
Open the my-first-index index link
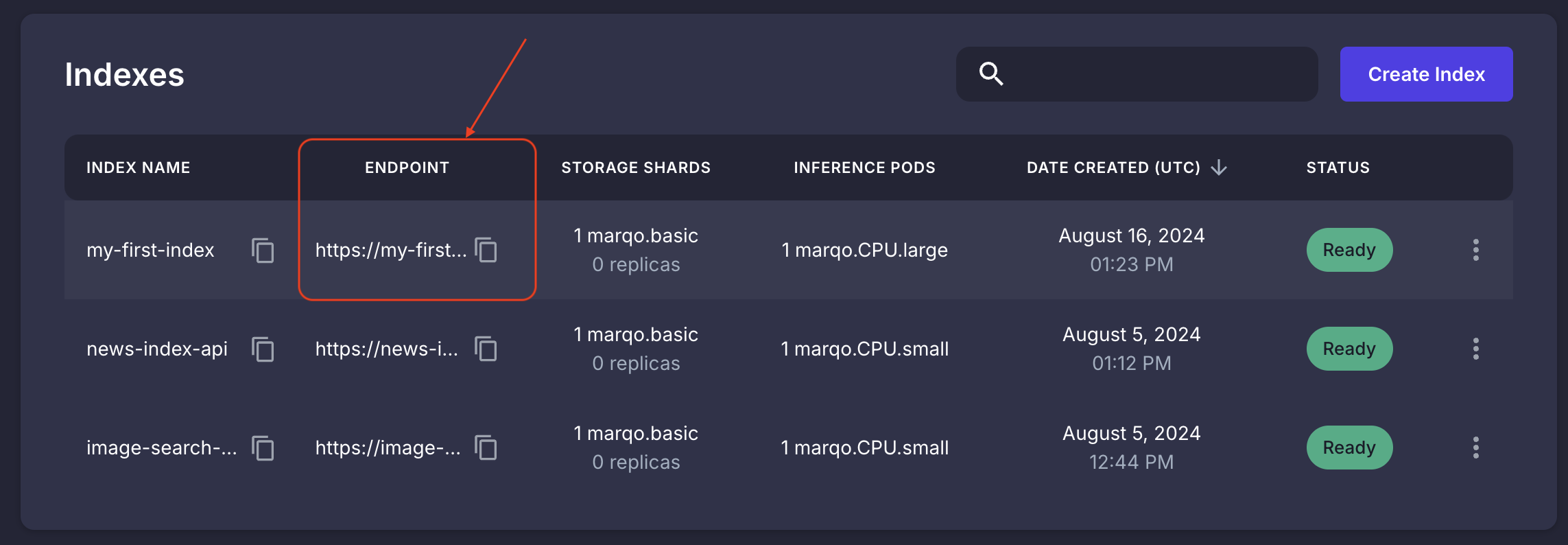[x=150, y=251]
